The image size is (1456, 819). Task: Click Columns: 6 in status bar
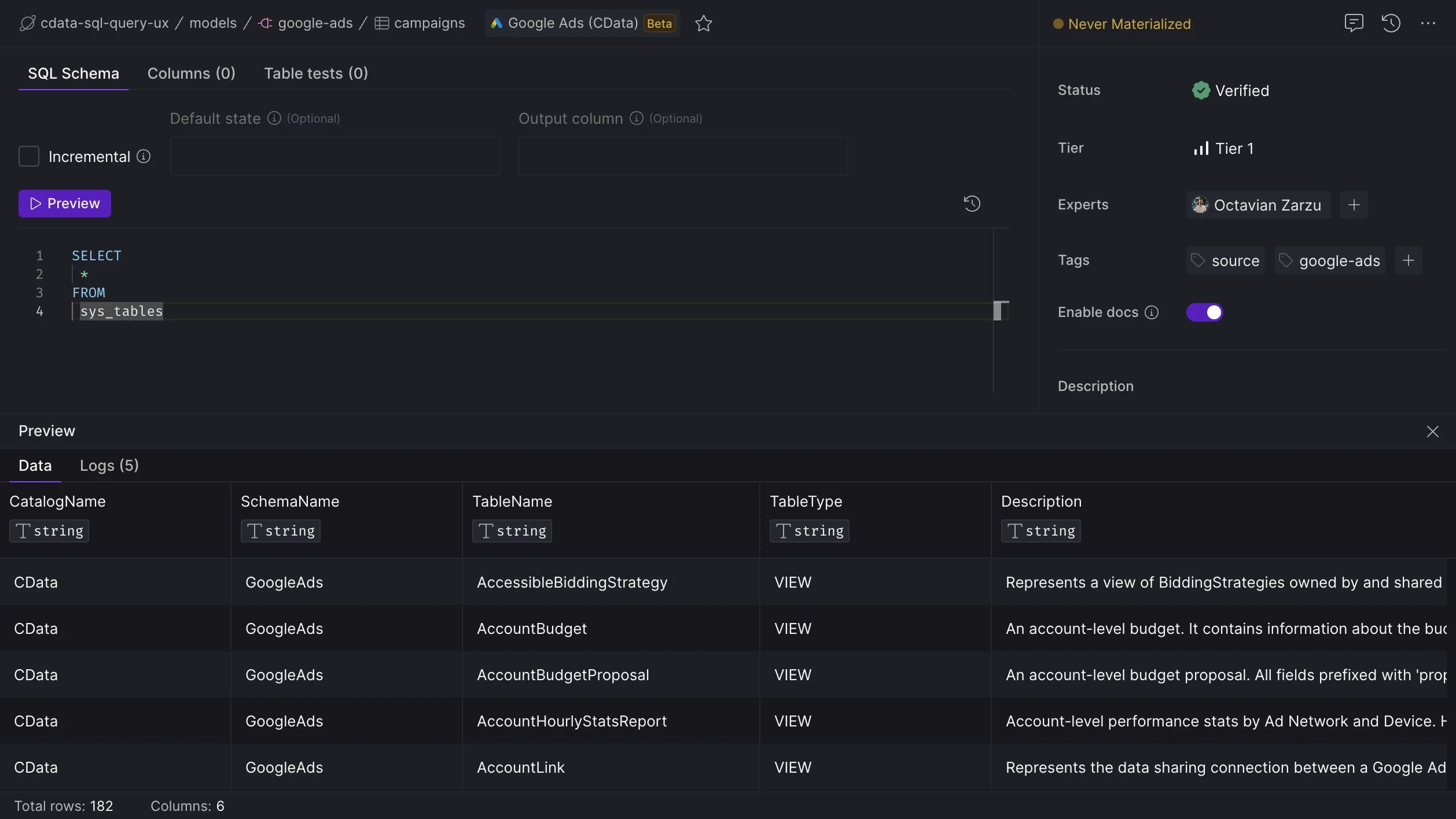(187, 806)
